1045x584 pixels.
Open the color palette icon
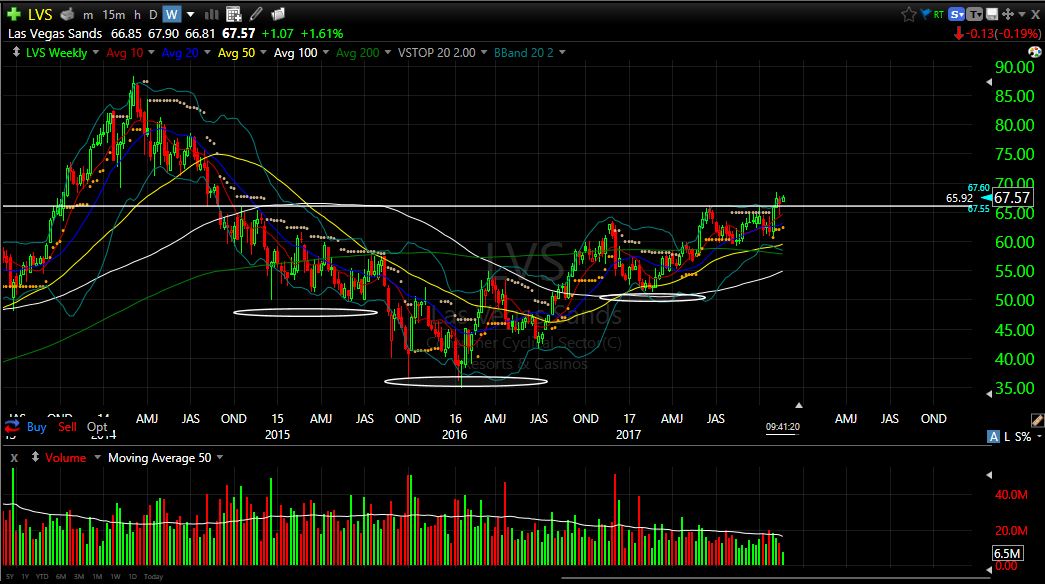pos(1034,52)
